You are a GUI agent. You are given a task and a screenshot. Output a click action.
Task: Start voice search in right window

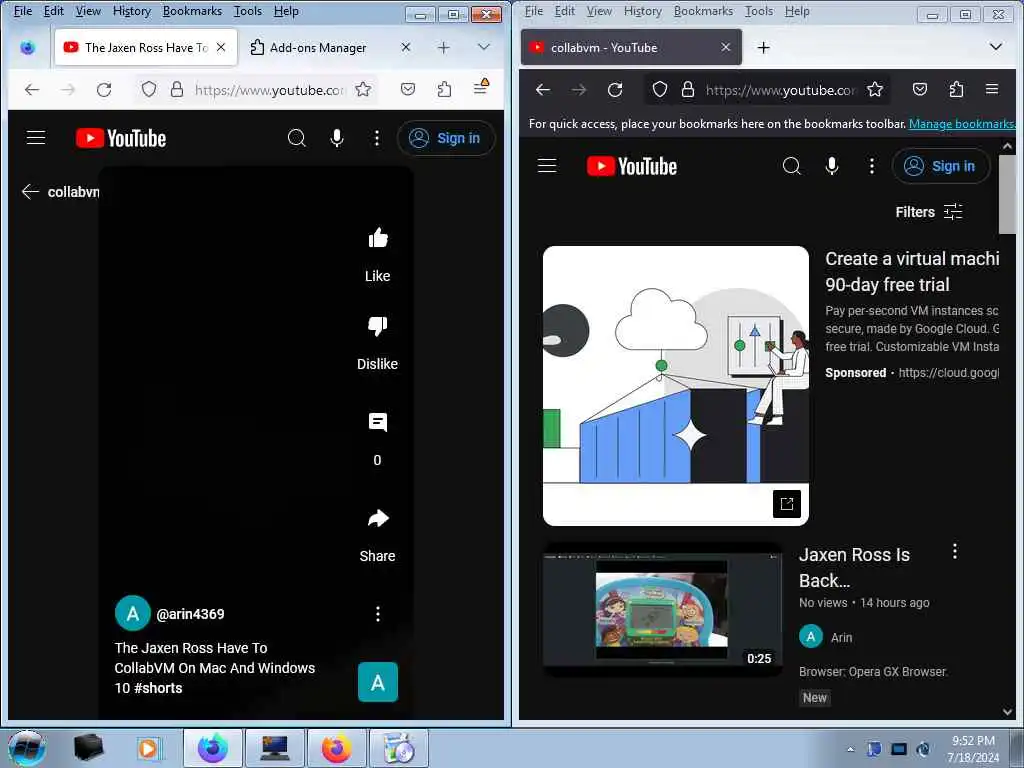pos(832,166)
